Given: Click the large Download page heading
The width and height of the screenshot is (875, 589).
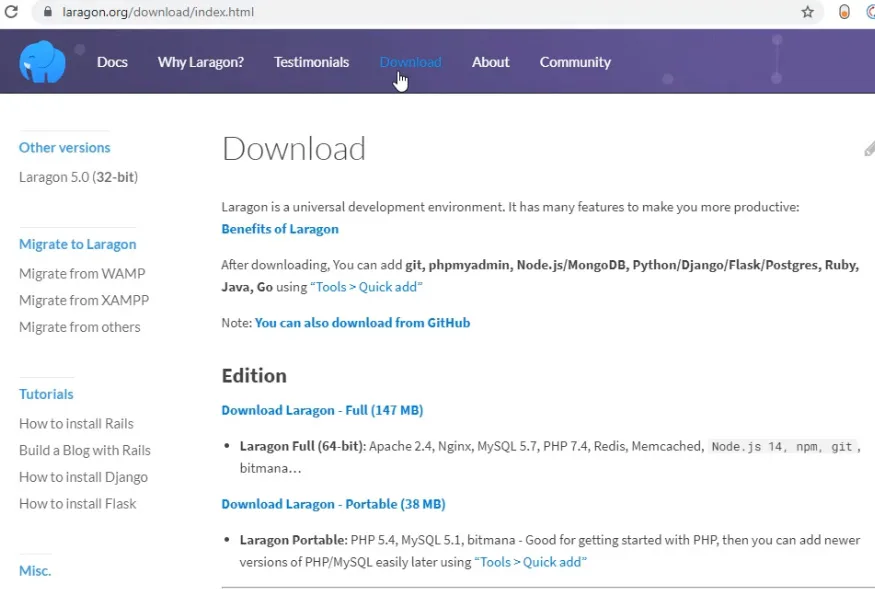Looking at the screenshot, I should tap(294, 149).
